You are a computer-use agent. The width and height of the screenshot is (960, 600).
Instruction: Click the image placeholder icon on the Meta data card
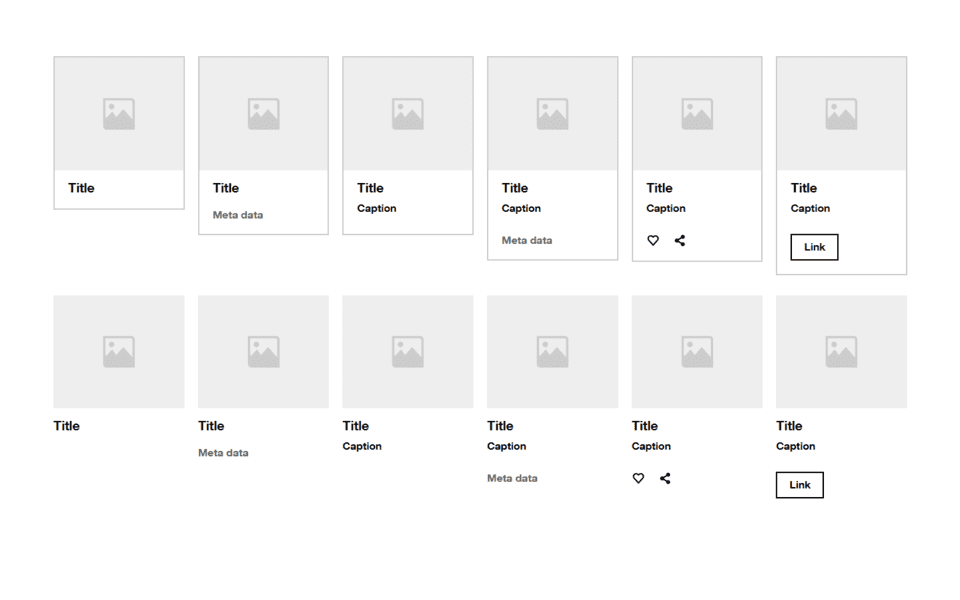pyautogui.click(x=262, y=112)
